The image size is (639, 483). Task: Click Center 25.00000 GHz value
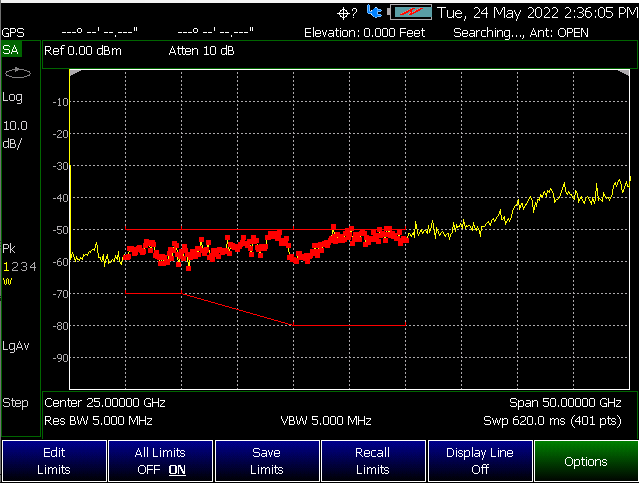105,403
